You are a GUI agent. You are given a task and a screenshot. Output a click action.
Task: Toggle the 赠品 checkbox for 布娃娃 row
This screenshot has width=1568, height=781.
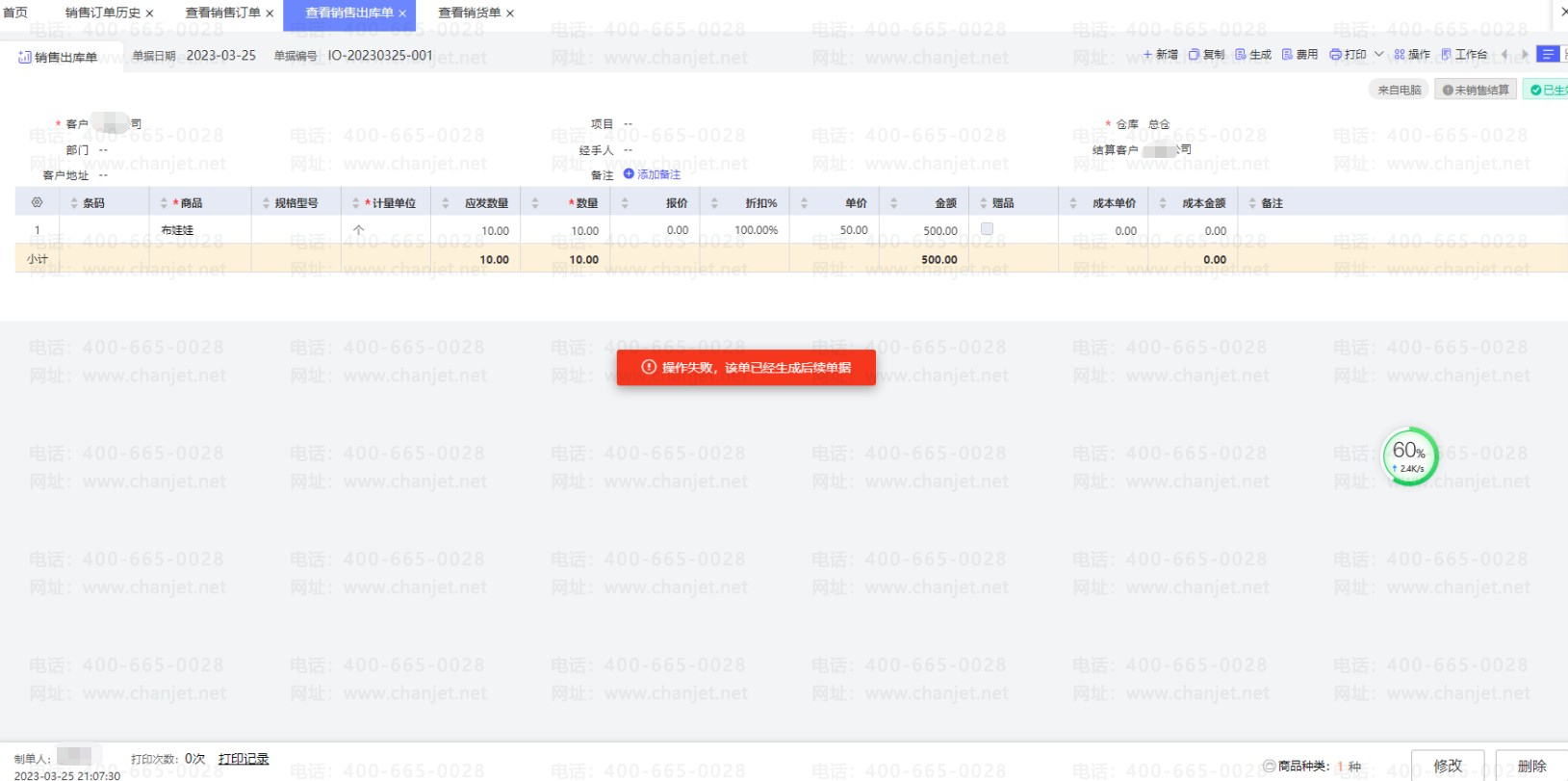pos(987,229)
